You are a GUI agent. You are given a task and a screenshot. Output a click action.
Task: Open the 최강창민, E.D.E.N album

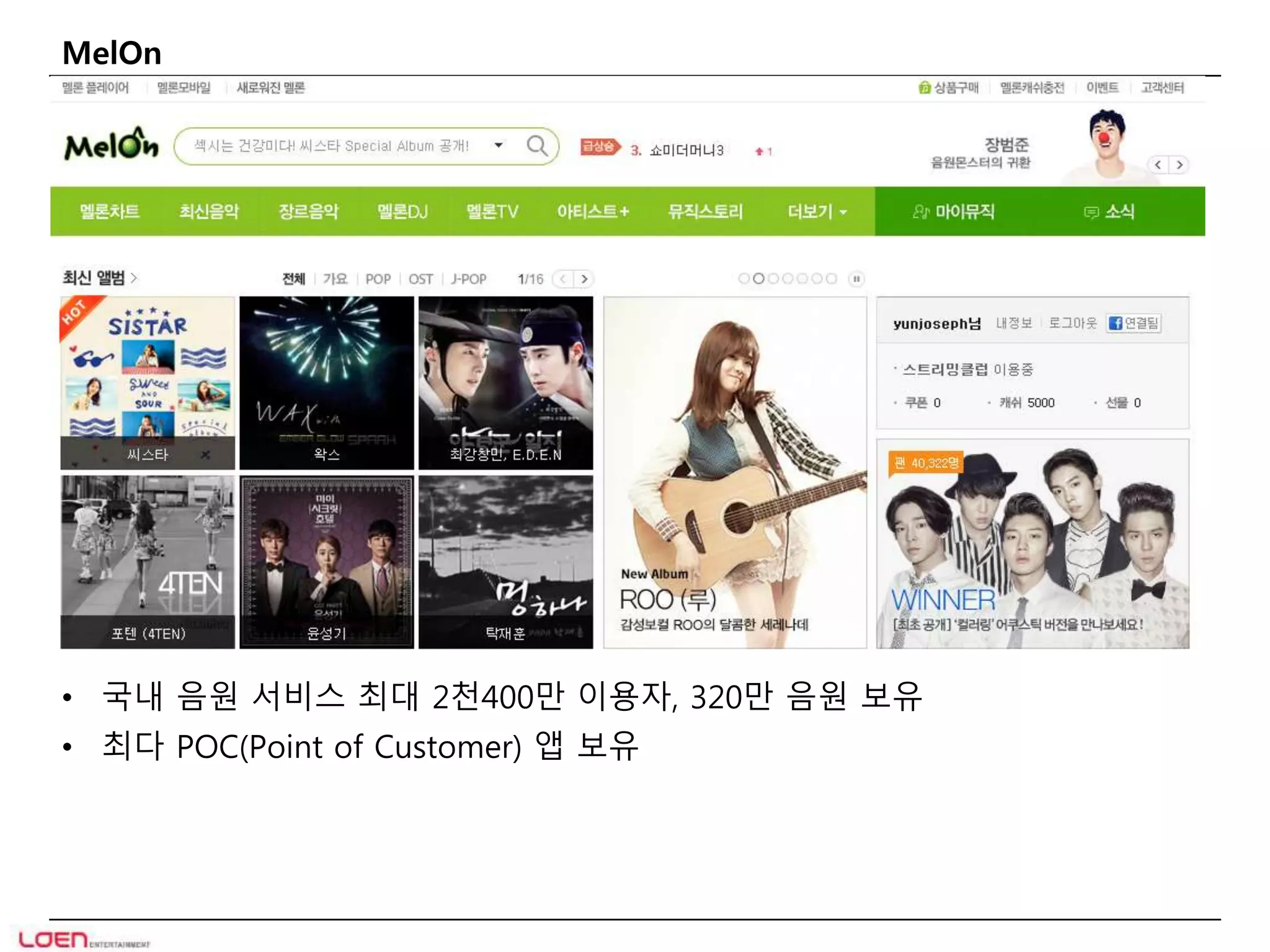coord(506,383)
